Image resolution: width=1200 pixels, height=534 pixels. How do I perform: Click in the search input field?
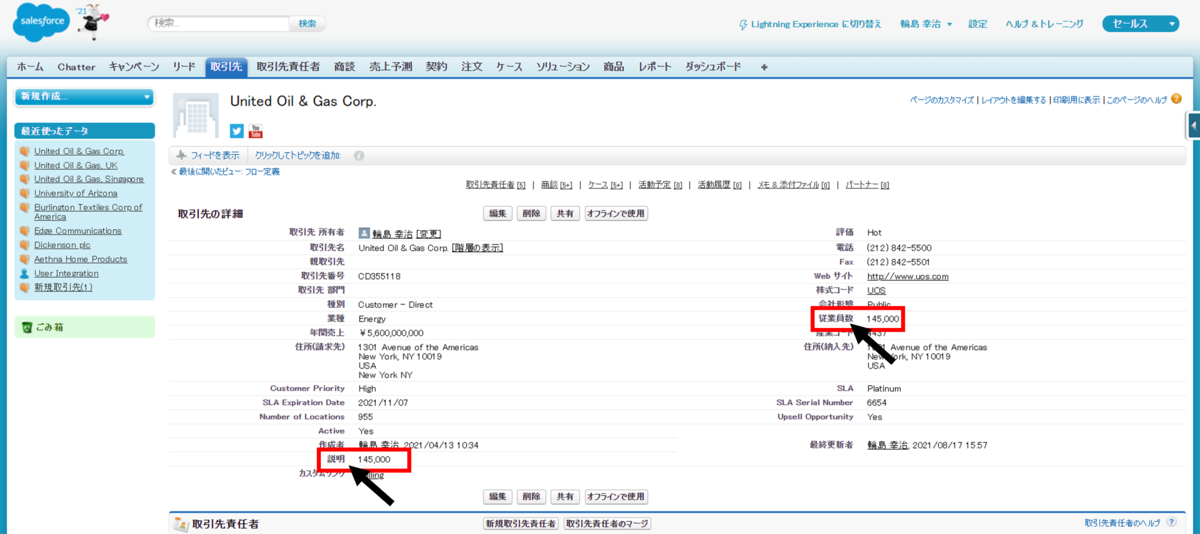coord(218,23)
